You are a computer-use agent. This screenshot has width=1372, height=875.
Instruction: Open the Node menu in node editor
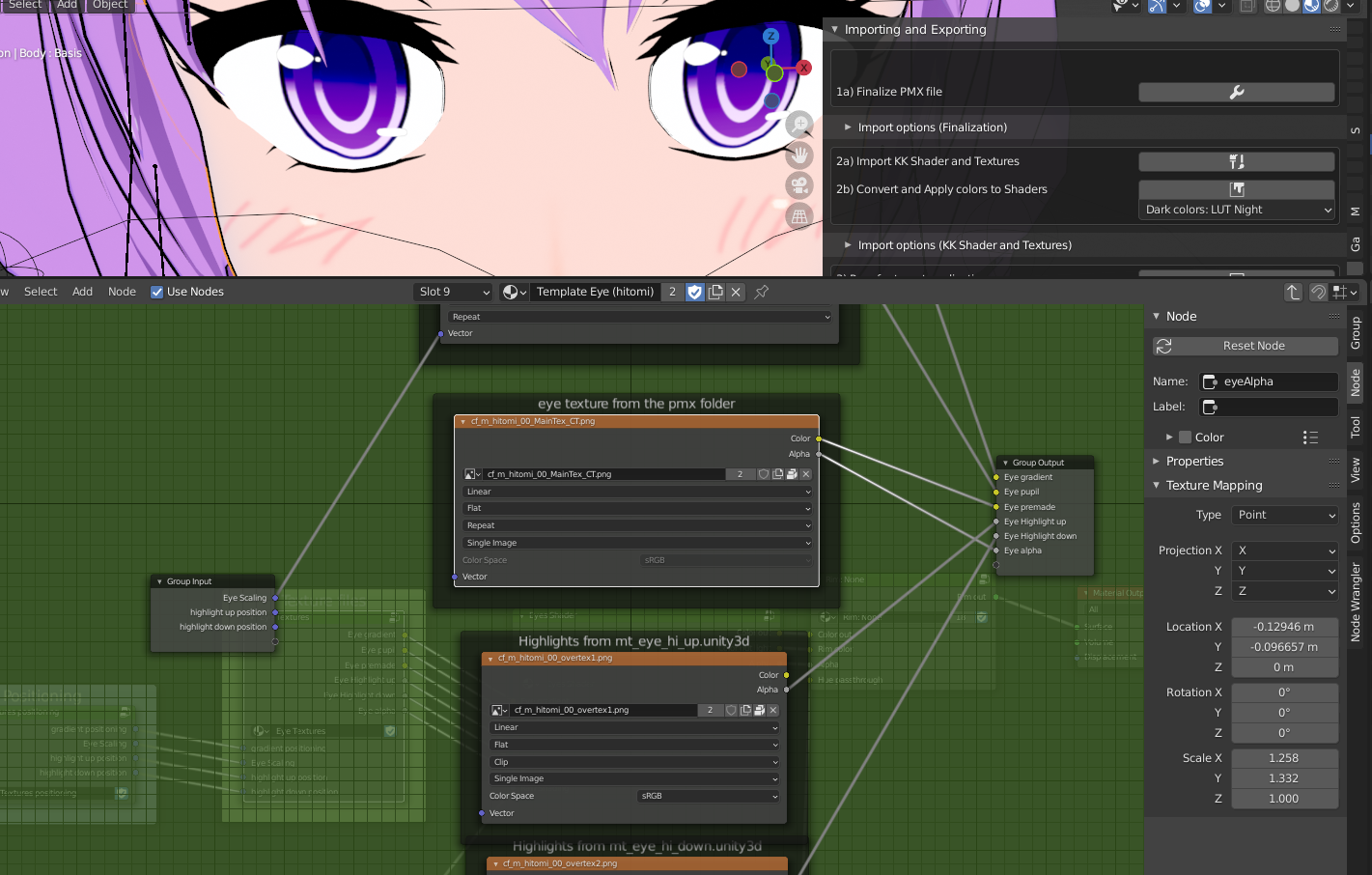pyautogui.click(x=123, y=292)
